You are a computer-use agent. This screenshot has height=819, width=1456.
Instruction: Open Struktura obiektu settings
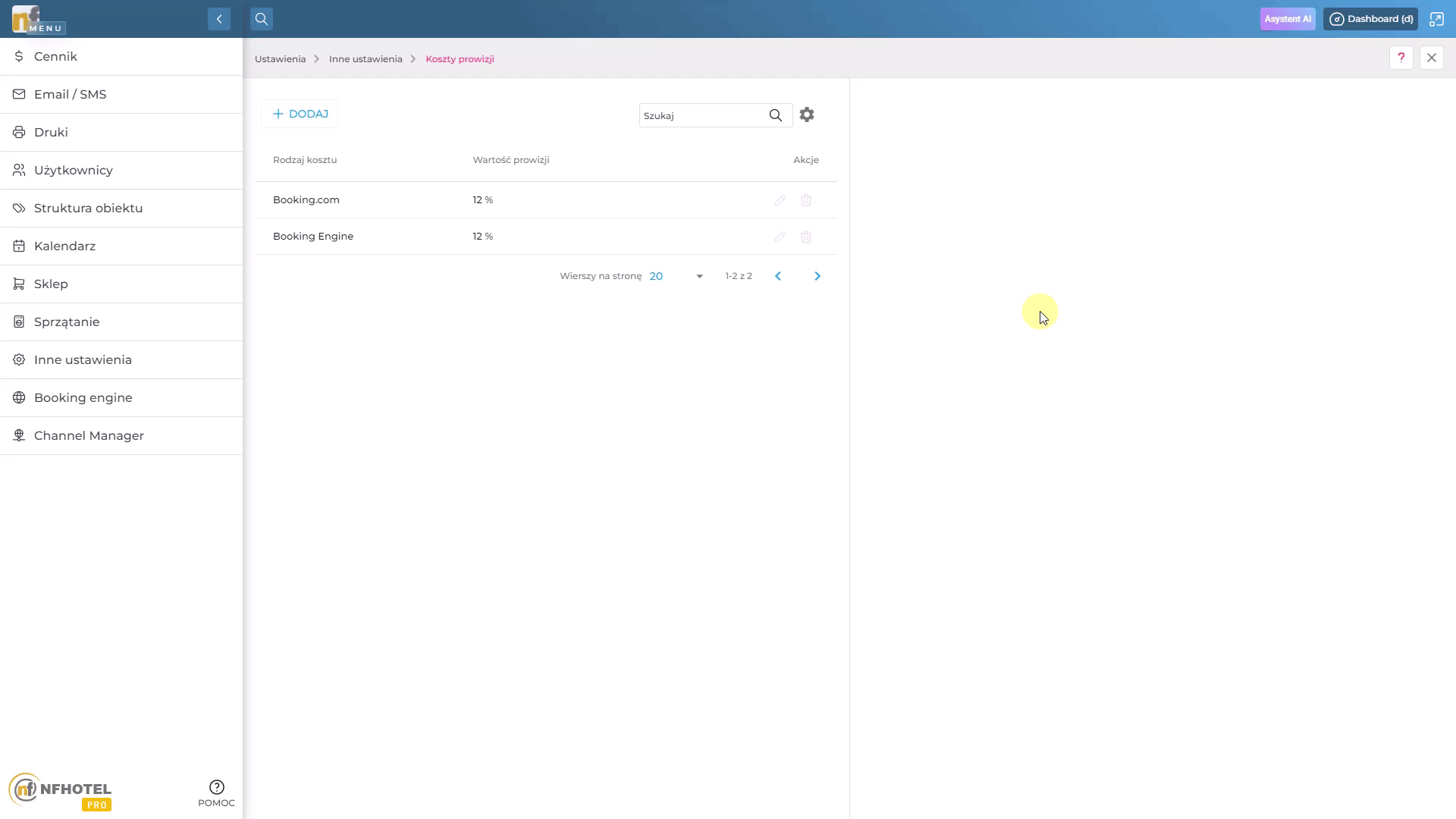point(88,208)
